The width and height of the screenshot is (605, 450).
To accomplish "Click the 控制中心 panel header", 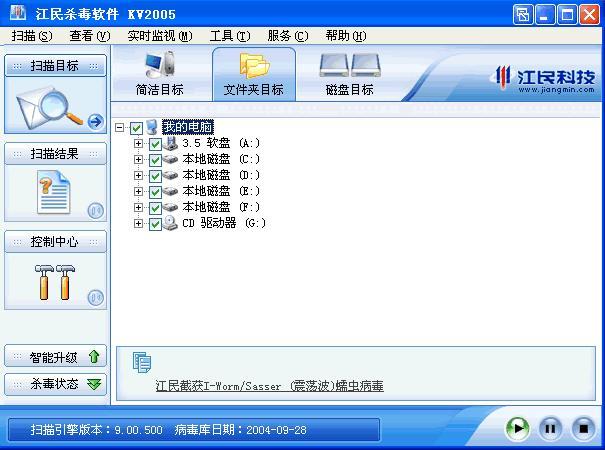I will [55, 242].
